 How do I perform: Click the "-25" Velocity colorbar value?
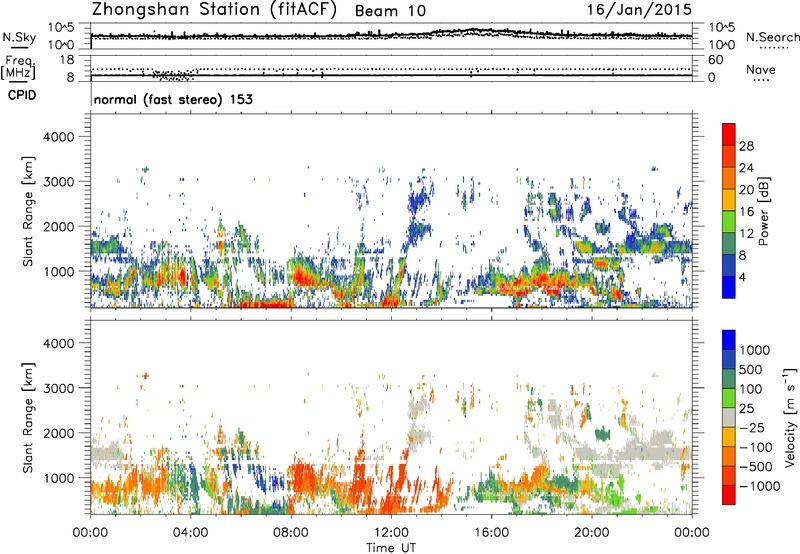(751, 427)
